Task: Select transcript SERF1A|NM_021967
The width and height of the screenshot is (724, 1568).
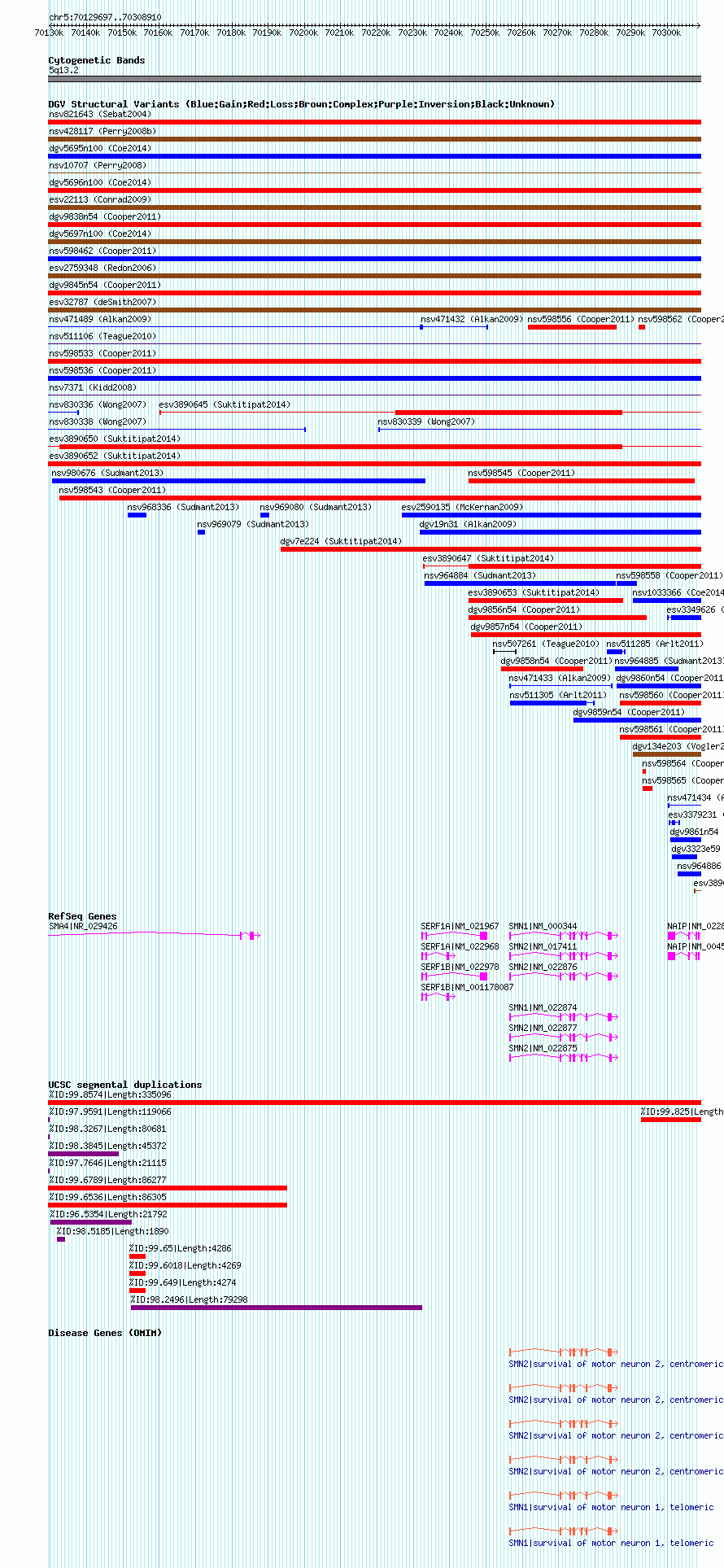Action: tap(460, 926)
